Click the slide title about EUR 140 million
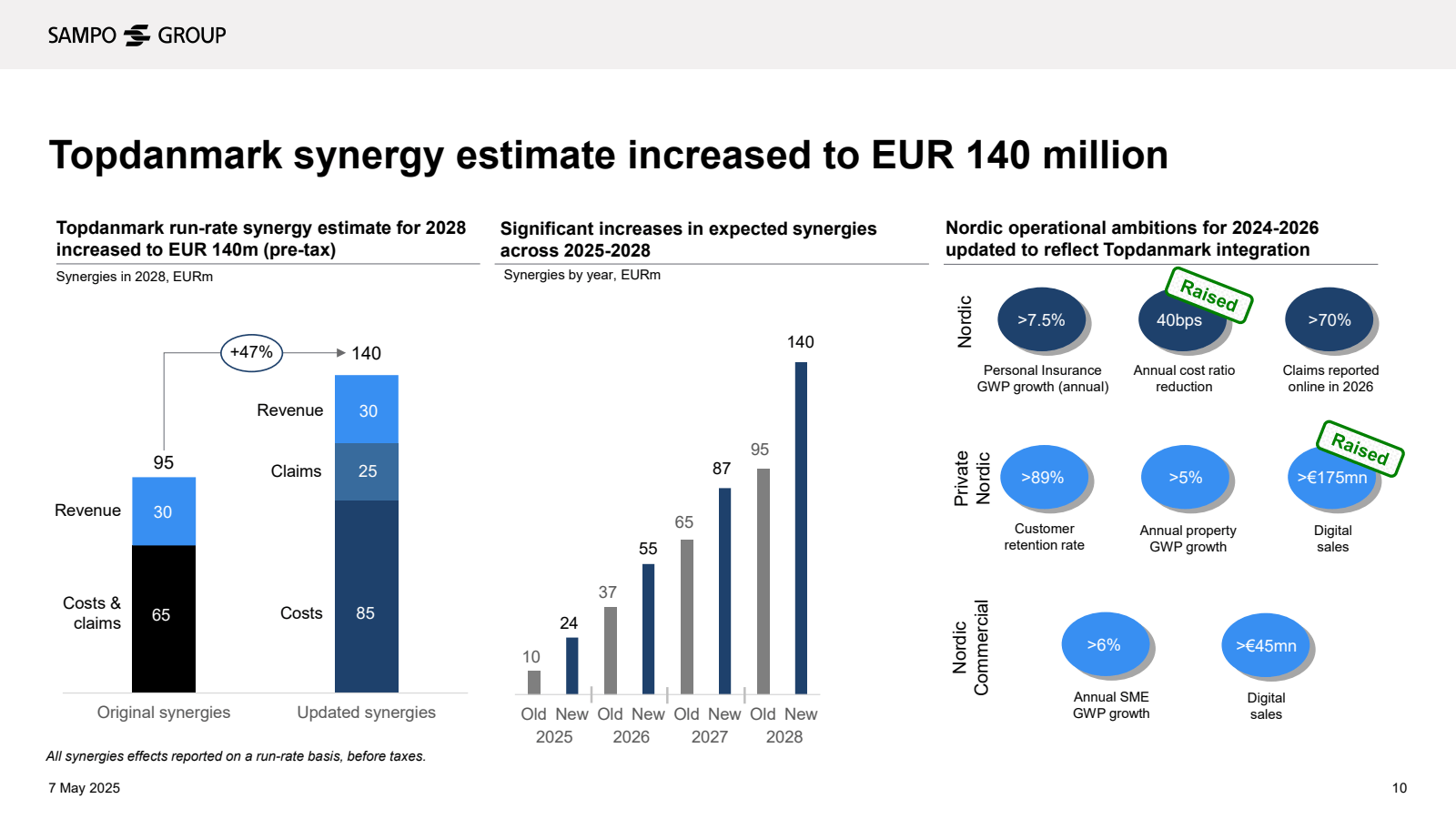 point(608,156)
